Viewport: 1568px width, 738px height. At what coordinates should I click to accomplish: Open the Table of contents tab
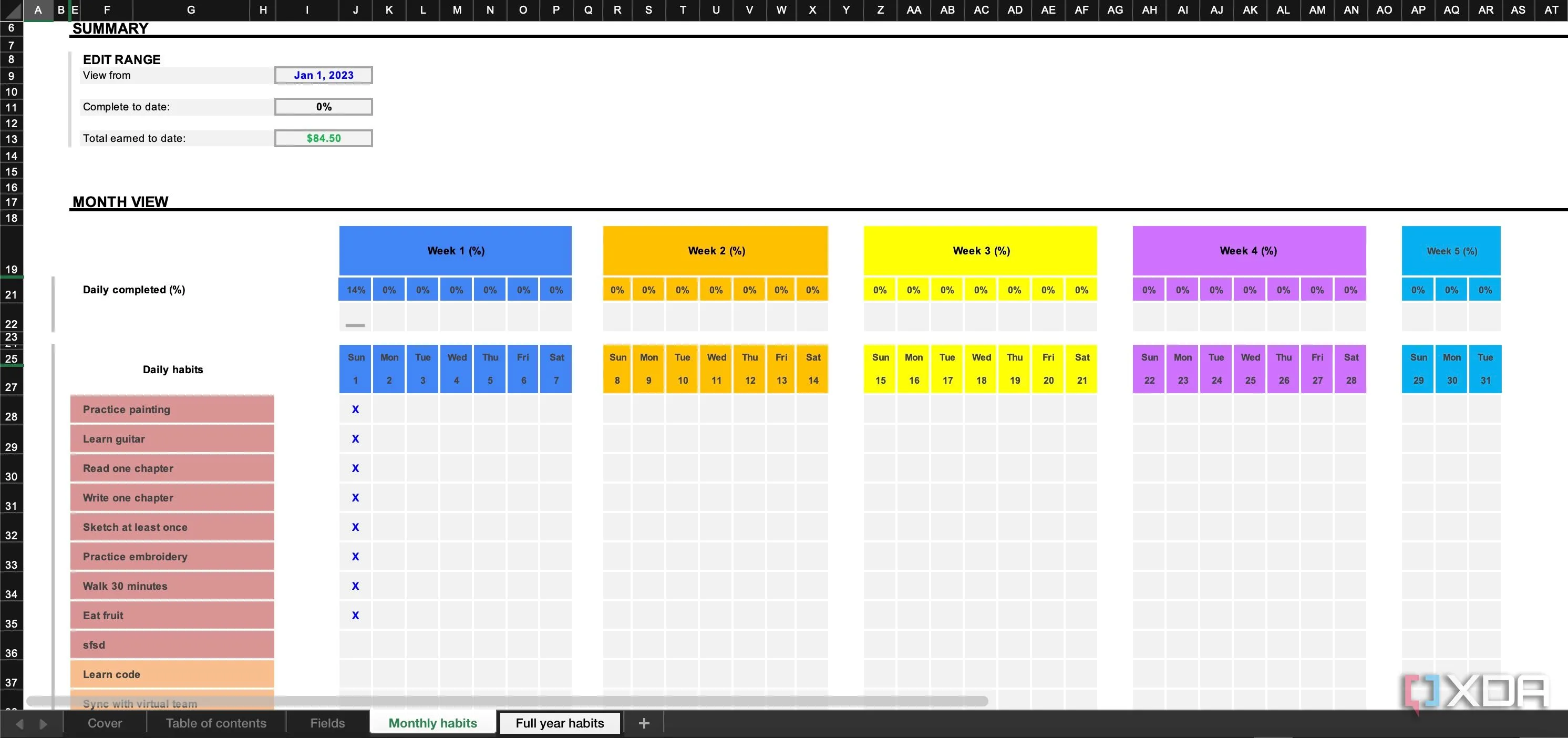click(216, 723)
